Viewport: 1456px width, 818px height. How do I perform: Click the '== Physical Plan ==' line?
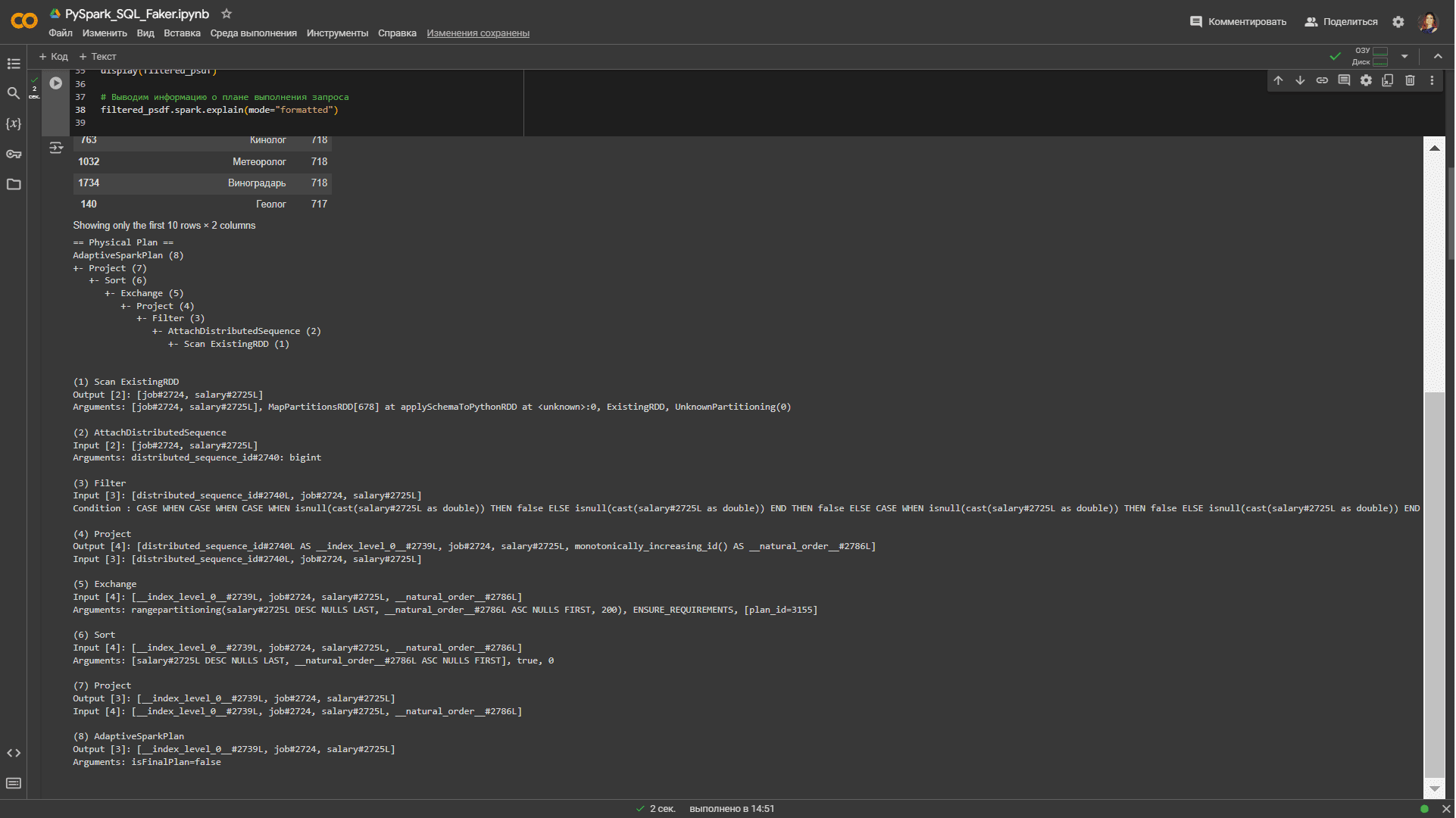123,243
